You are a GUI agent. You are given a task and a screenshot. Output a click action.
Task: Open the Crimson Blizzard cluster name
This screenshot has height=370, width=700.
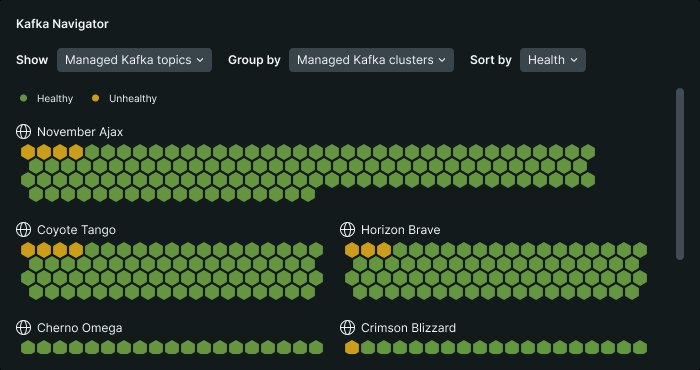(408, 328)
